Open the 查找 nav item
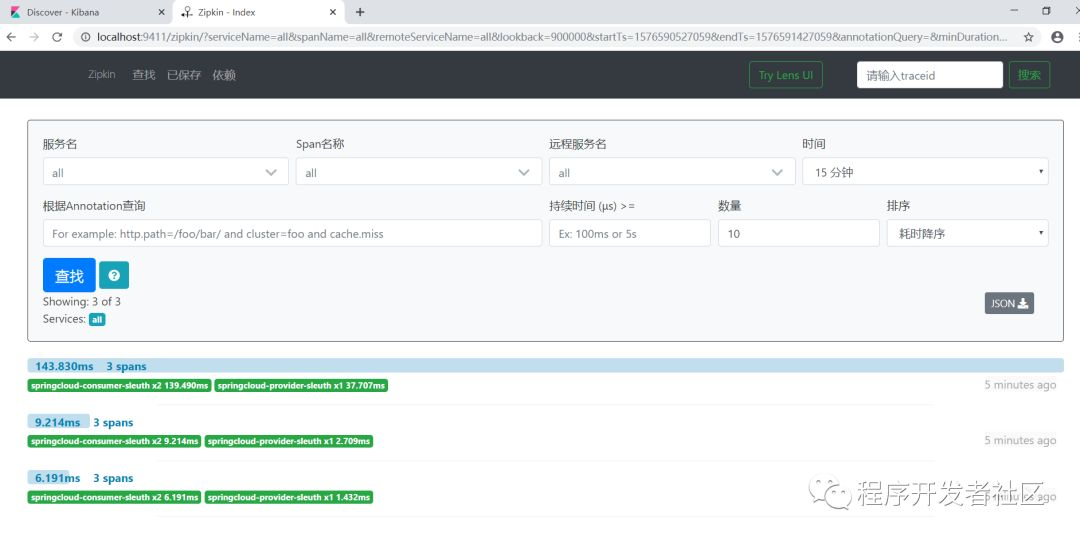The height and width of the screenshot is (541, 1080). point(144,75)
